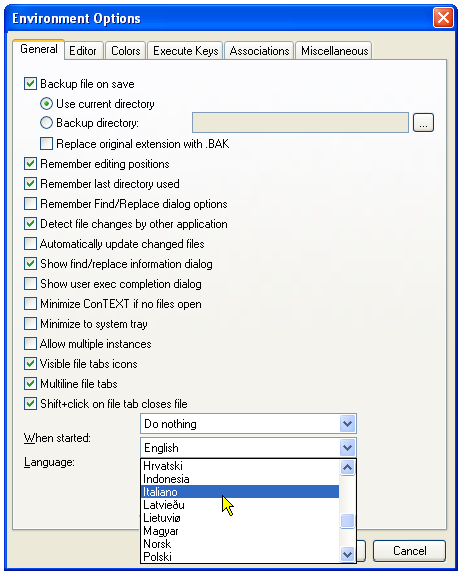Enable Show user exec completion dialog
The height and width of the screenshot is (575, 465).
click(30, 284)
